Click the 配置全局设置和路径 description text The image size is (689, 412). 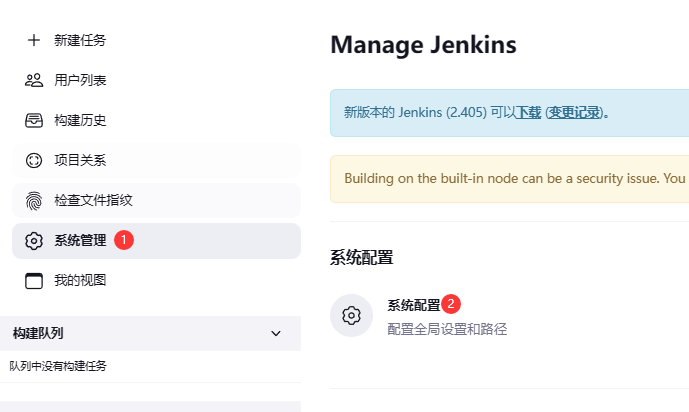point(447,329)
